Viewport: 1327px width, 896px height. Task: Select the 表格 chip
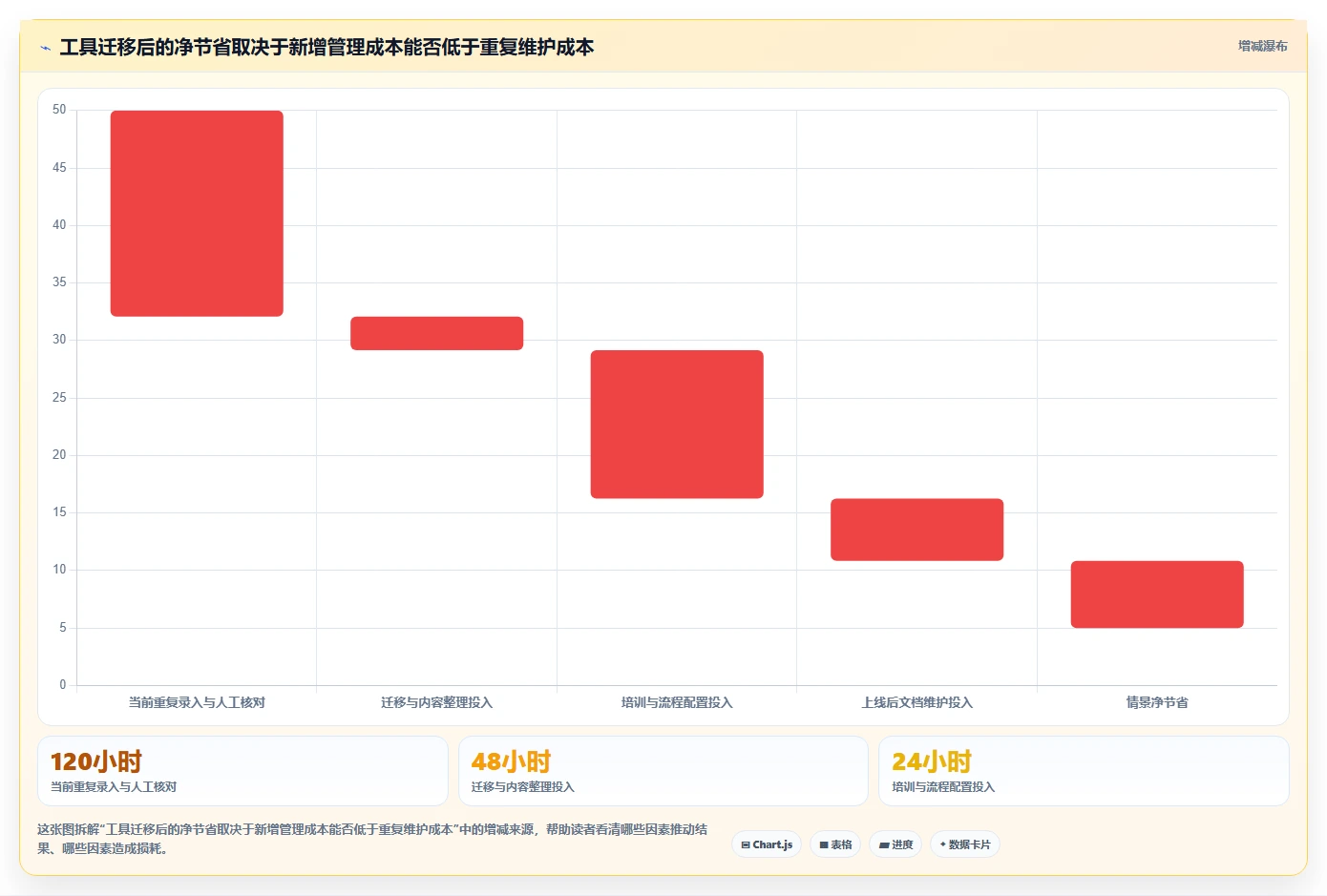point(835,844)
